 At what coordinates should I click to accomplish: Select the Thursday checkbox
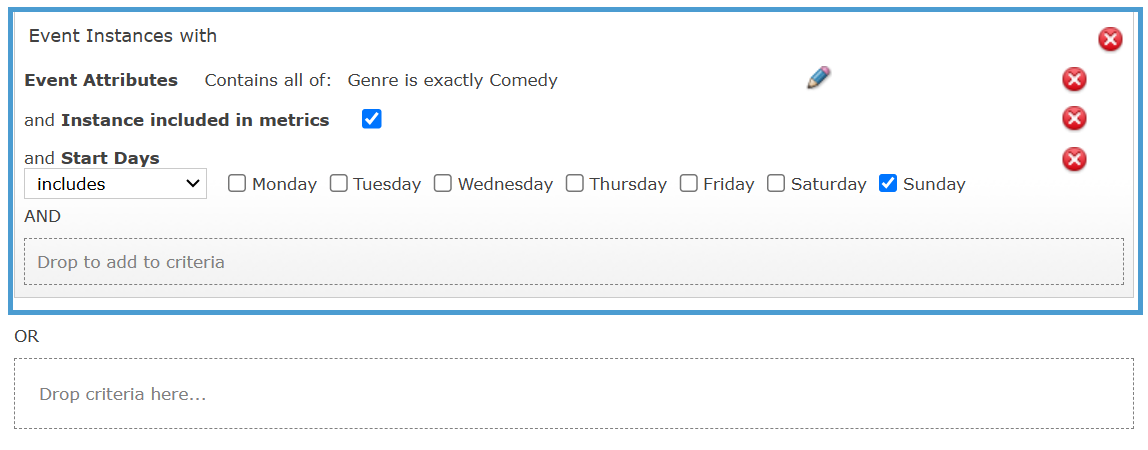(x=575, y=183)
